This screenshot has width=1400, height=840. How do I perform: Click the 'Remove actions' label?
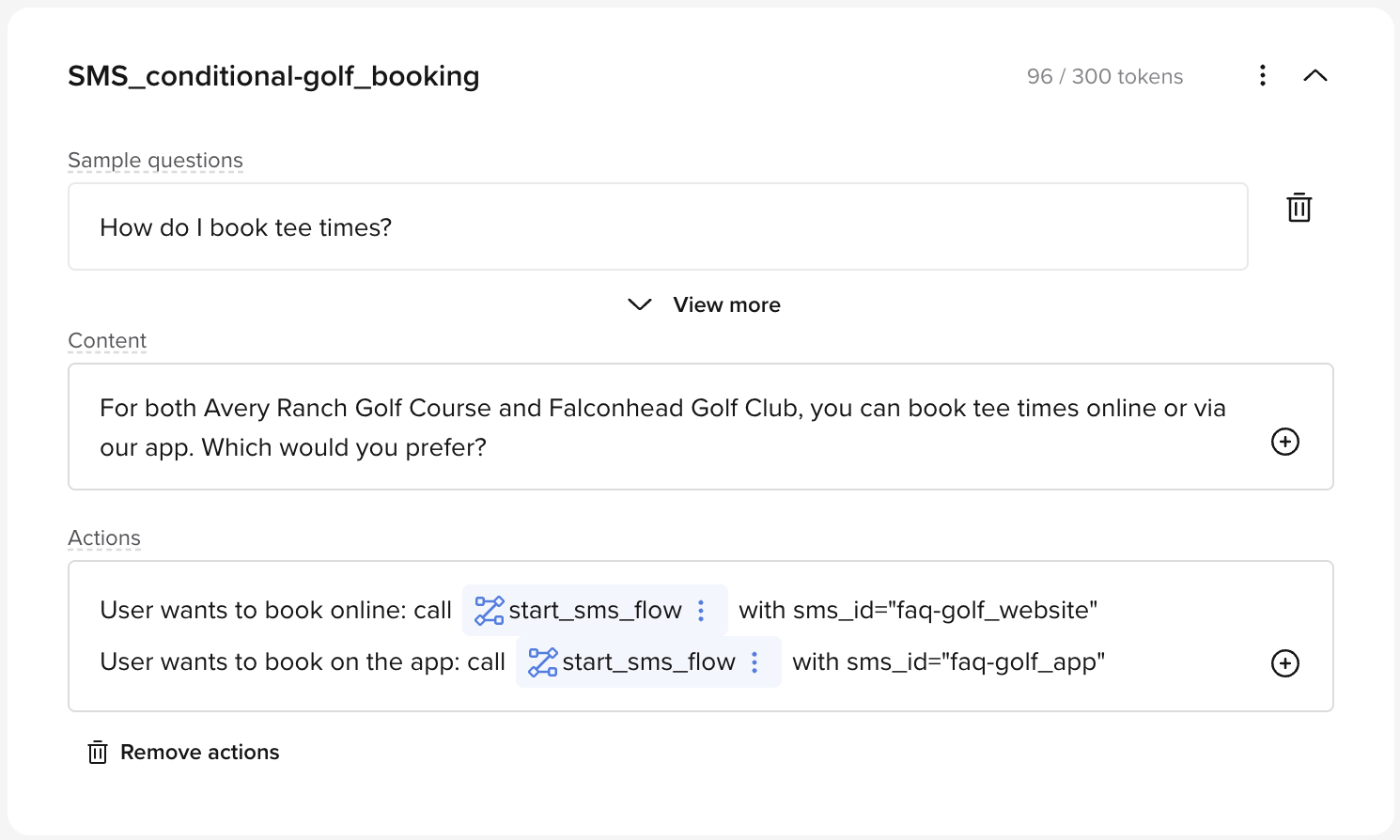pyautogui.click(x=200, y=753)
